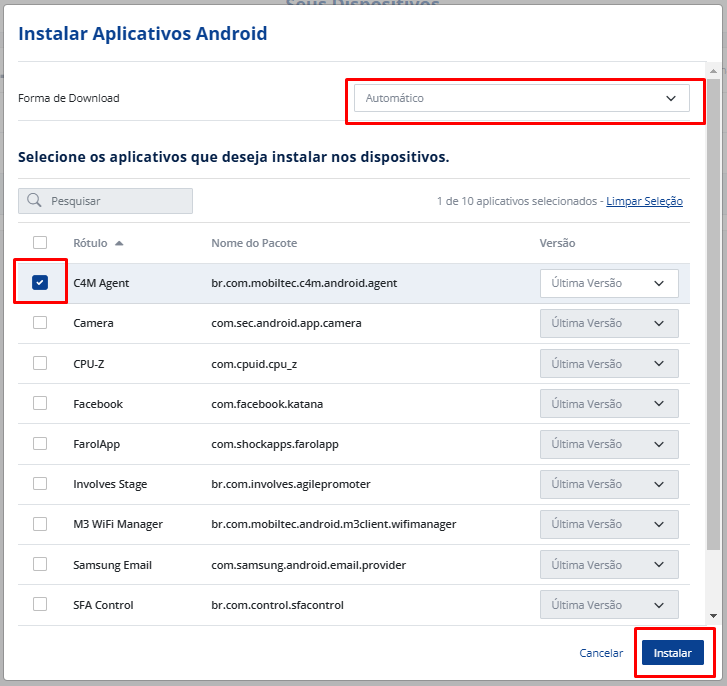Click the Limpar Seleção link

click(644, 201)
